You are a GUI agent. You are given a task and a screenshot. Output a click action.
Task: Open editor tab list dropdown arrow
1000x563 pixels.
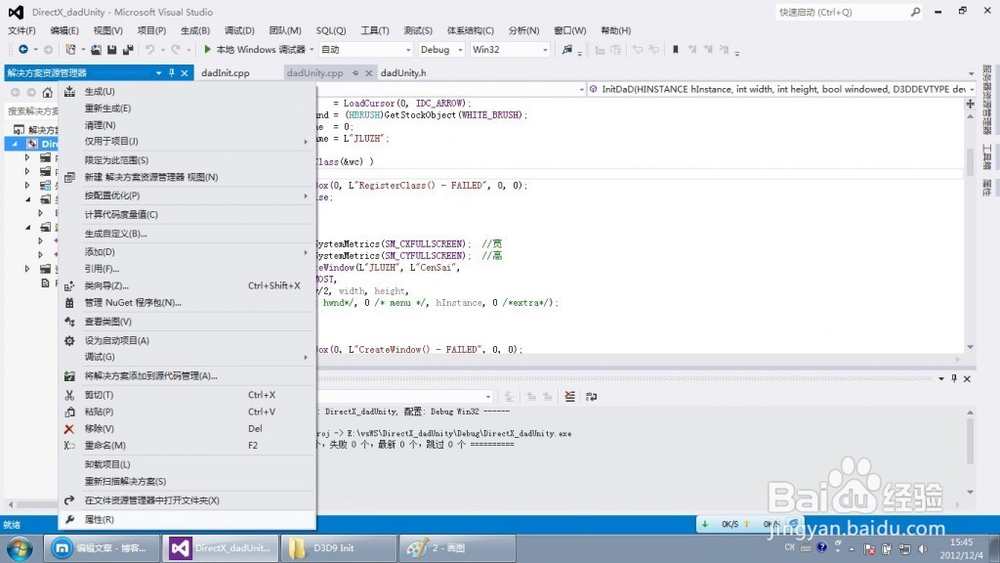[971, 73]
